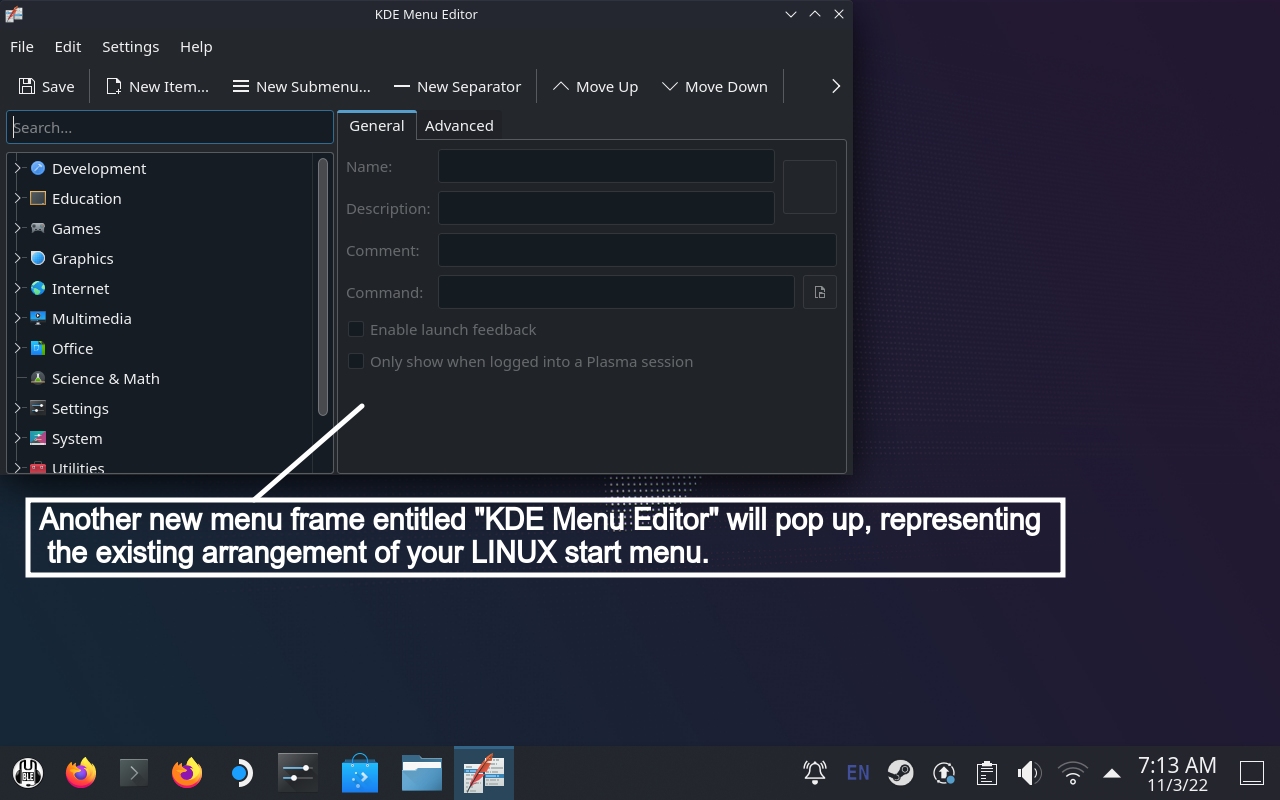Browse for command file button
Image resolution: width=1280 pixels, height=800 pixels.
(x=820, y=292)
